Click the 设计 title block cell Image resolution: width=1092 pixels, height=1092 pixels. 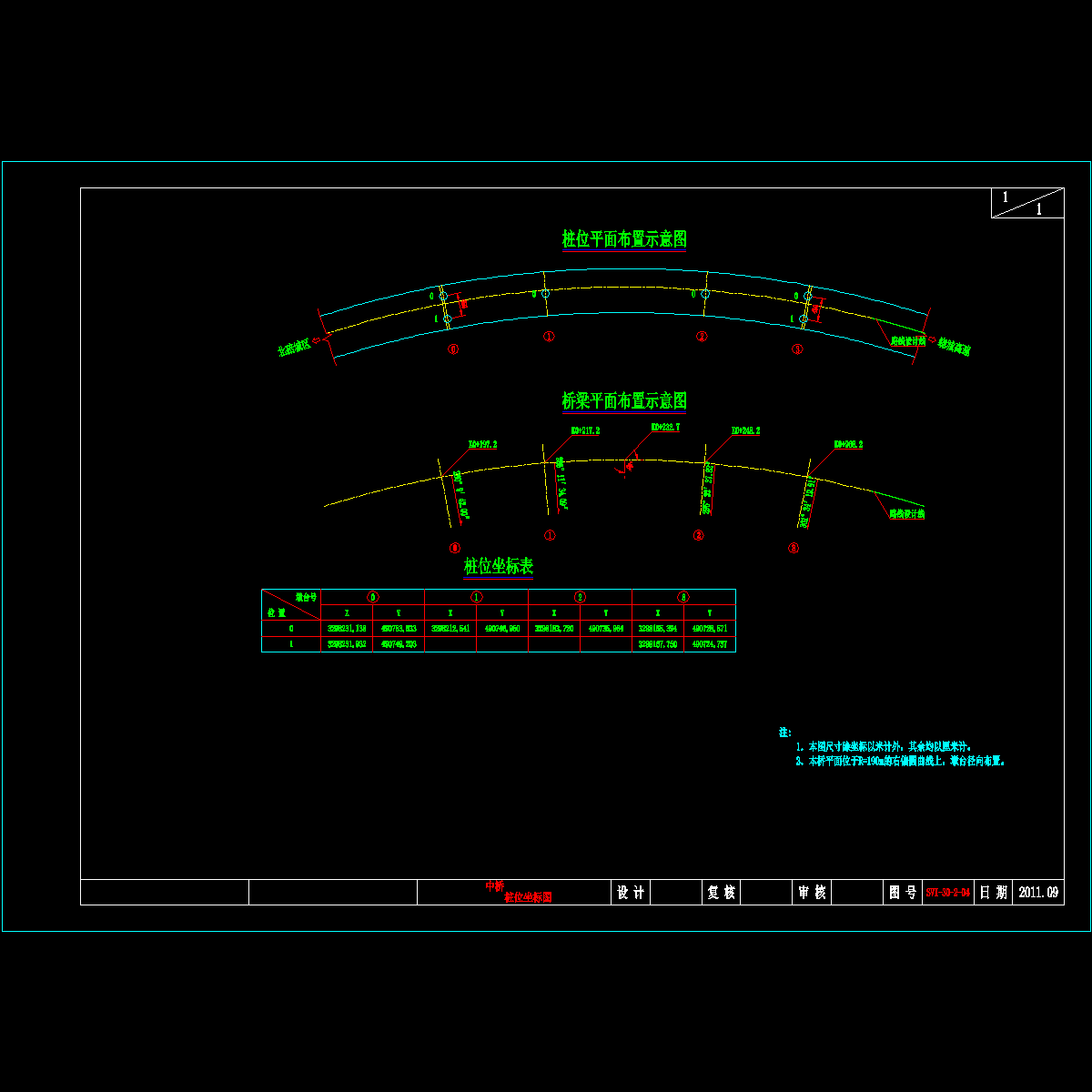630,893
